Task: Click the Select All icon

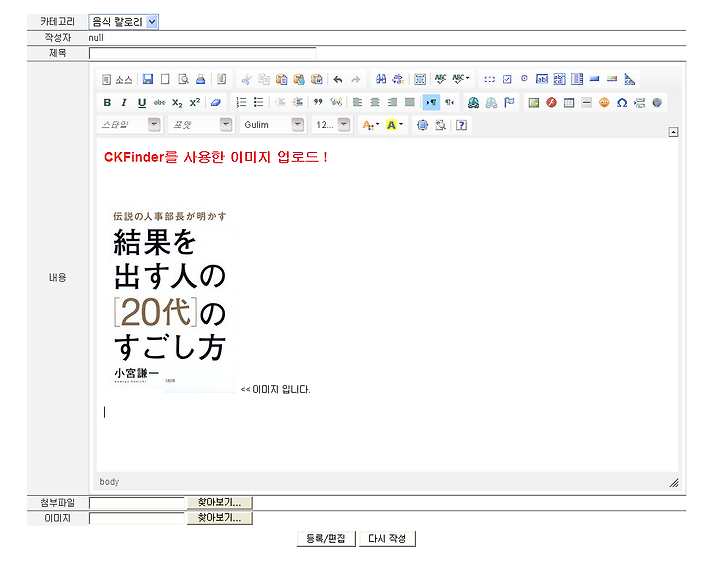Action: click(x=420, y=79)
